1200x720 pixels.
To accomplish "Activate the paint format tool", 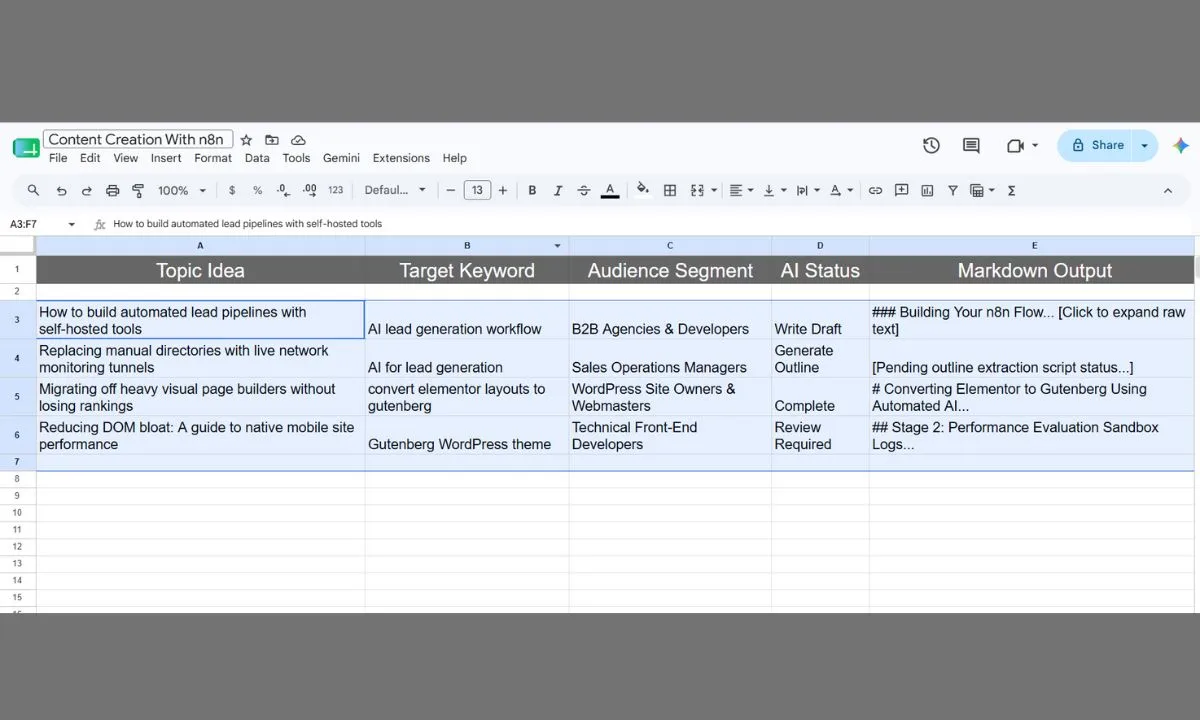I will pyautogui.click(x=138, y=190).
